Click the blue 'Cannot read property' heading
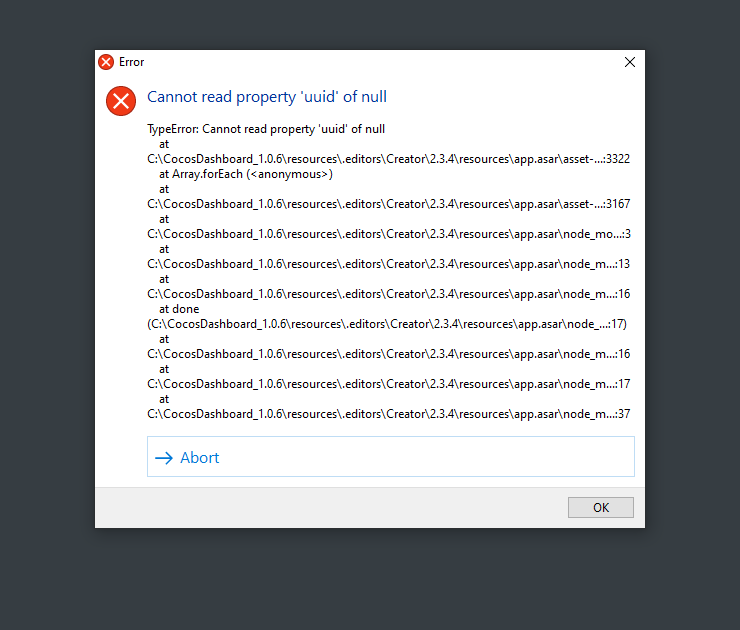 pyautogui.click(x=267, y=97)
